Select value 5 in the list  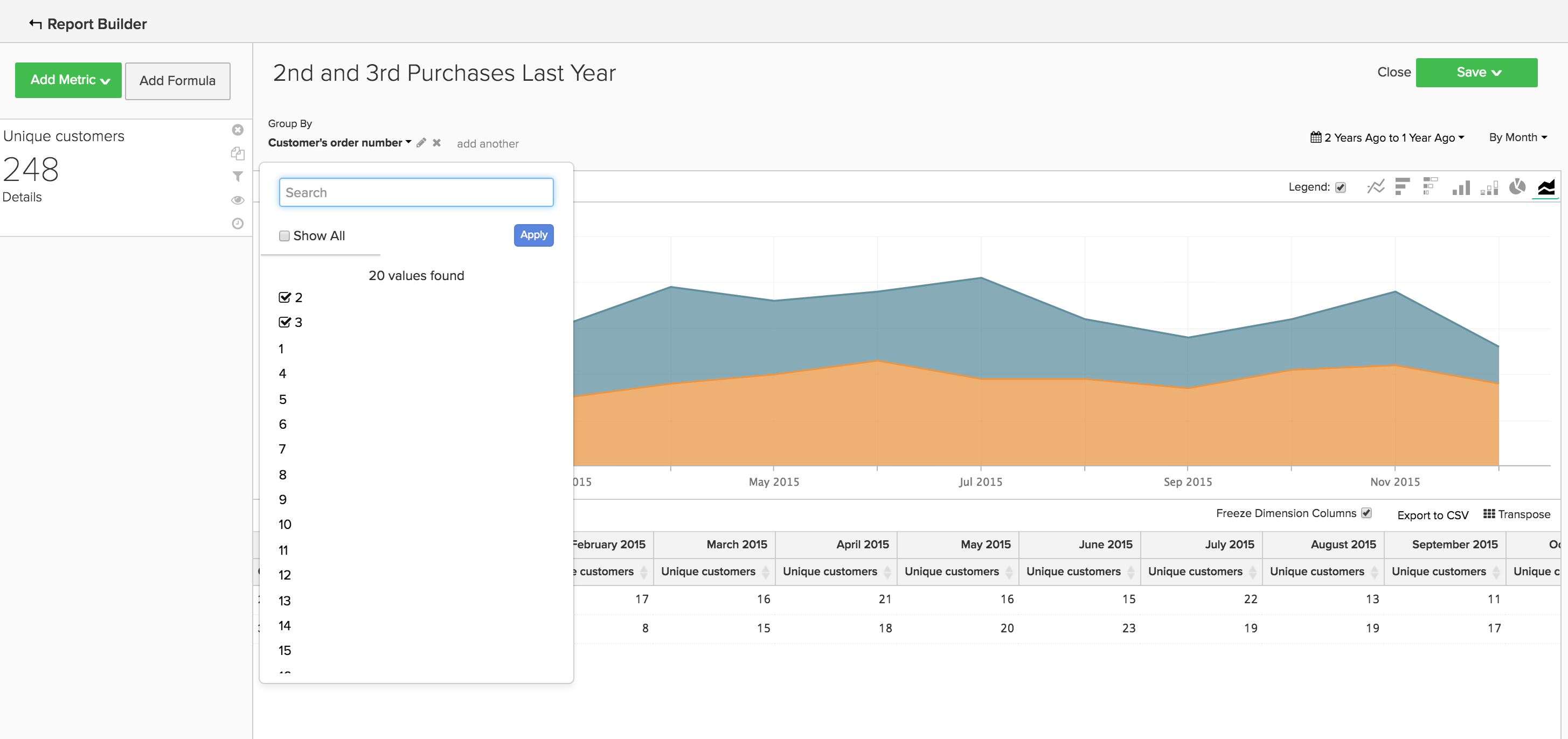pyautogui.click(x=282, y=400)
